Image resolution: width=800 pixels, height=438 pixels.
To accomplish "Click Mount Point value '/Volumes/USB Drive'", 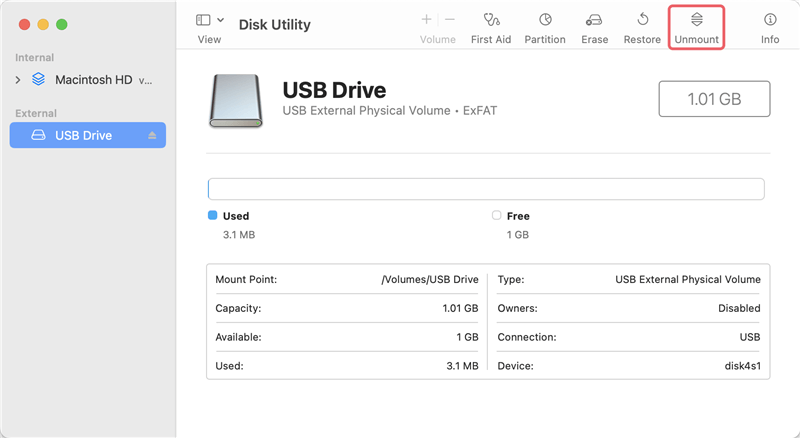I will tap(430, 280).
